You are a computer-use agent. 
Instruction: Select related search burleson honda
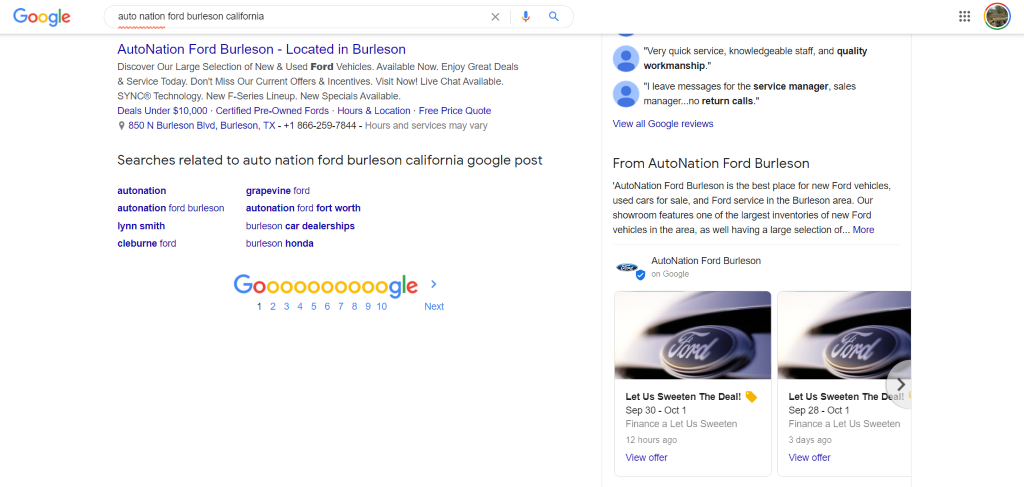pos(280,244)
